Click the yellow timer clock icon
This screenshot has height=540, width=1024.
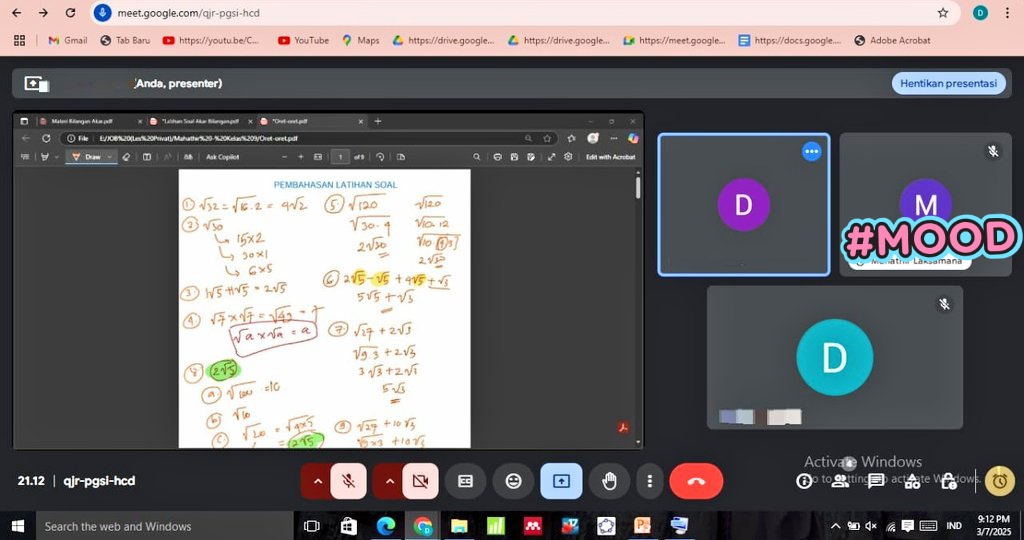coord(999,481)
